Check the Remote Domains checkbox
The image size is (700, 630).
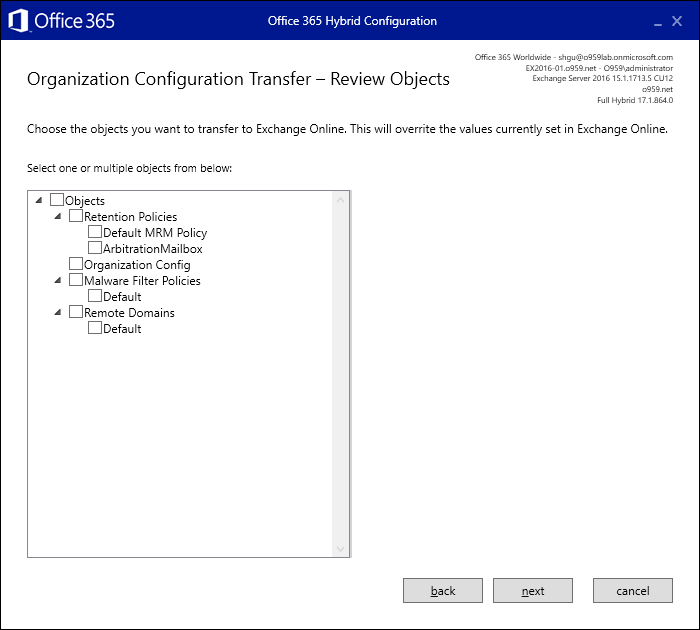76,312
